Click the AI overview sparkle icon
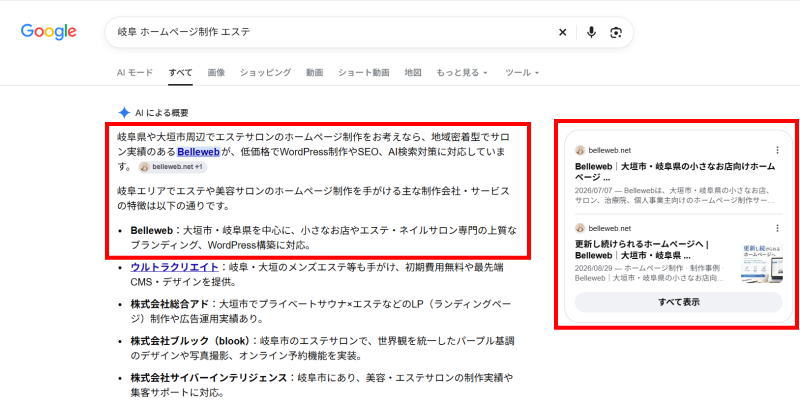 [124, 113]
